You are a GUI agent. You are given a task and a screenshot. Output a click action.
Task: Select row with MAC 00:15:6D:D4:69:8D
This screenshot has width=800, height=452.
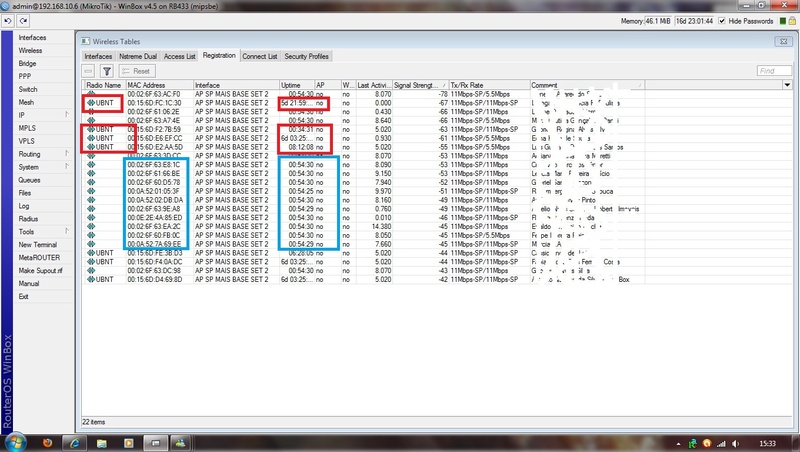pyautogui.click(x=364, y=280)
